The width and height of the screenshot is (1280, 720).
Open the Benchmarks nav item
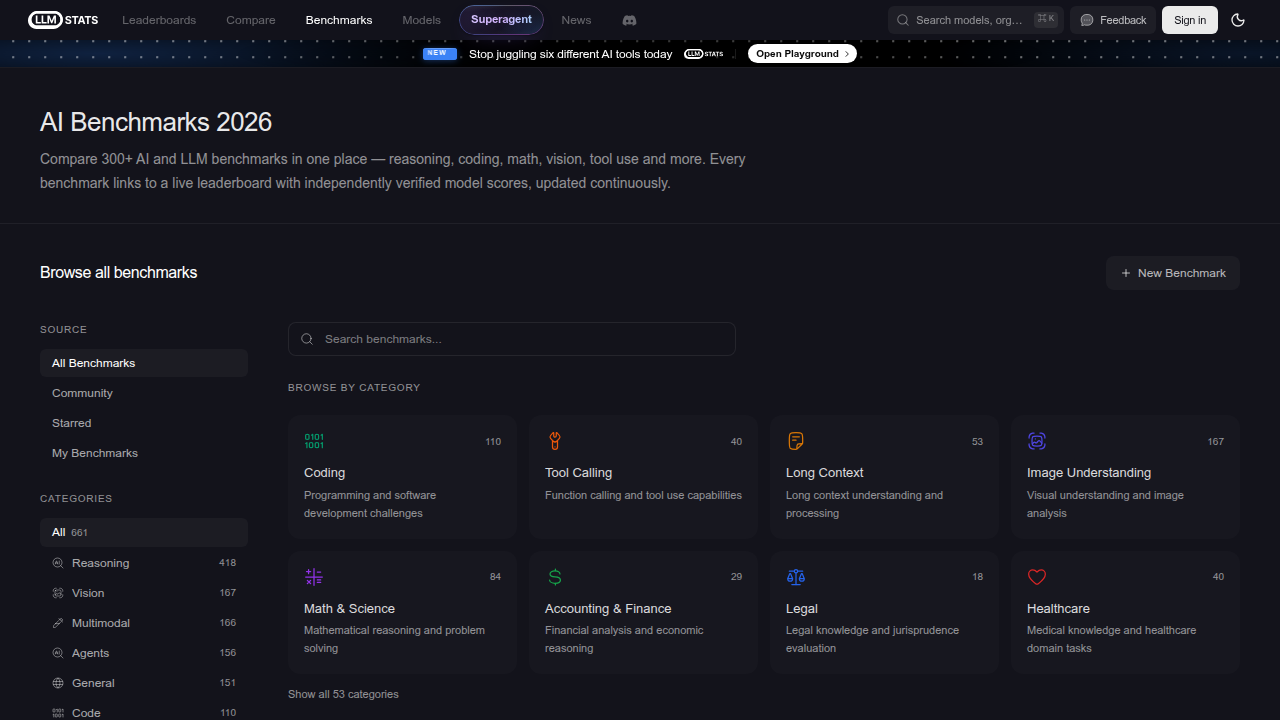339,20
